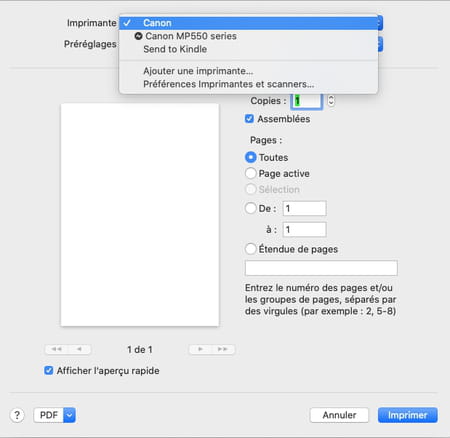Toggle the Assemblées checkbox

click(x=249, y=119)
